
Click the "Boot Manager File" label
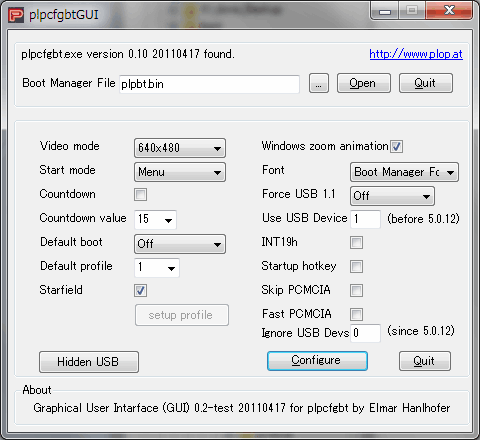(x=69, y=83)
